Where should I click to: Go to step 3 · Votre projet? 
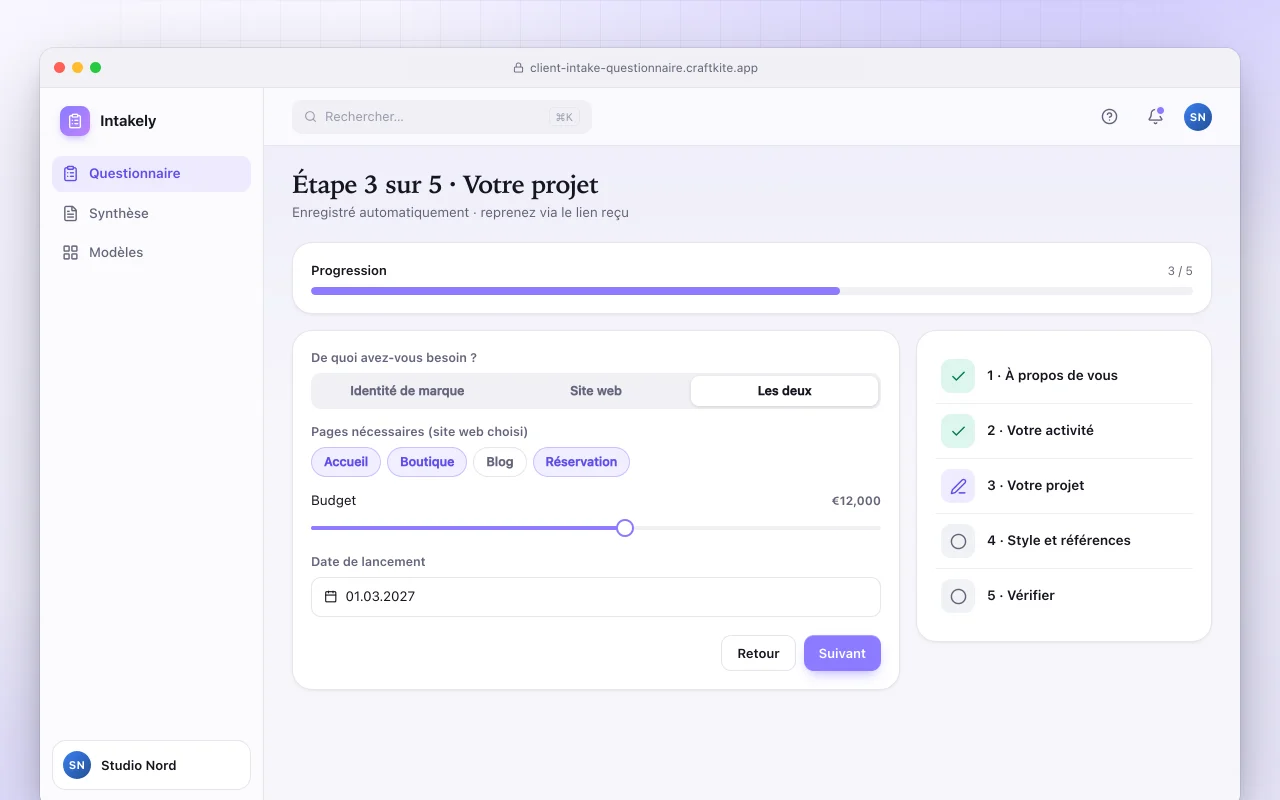[1064, 486]
